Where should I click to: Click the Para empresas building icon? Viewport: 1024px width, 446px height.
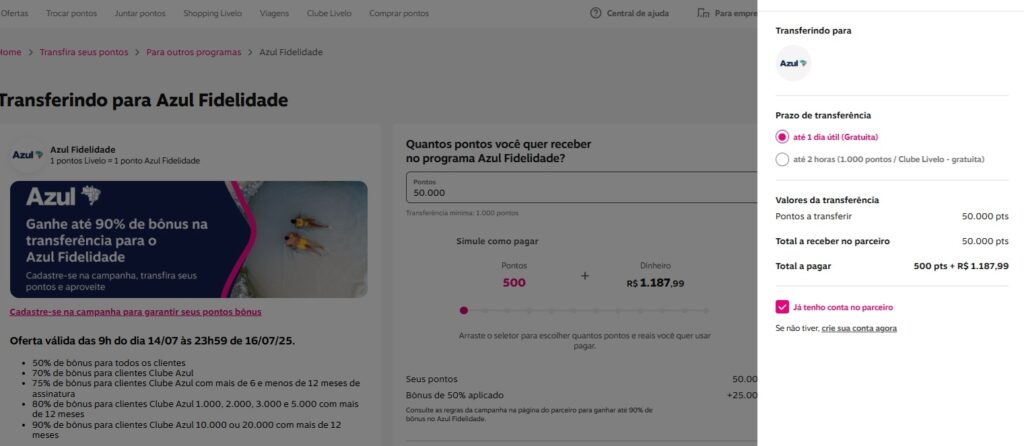(705, 13)
